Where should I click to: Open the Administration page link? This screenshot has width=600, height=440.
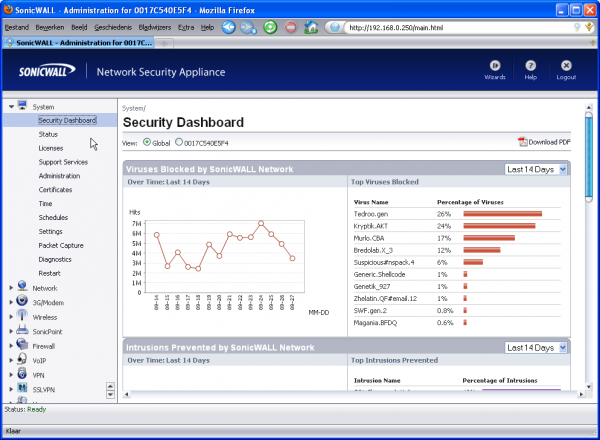point(59,176)
